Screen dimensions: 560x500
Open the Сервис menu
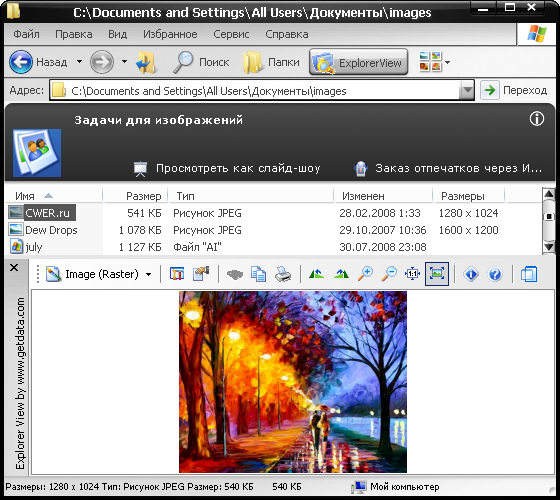pyautogui.click(x=231, y=34)
